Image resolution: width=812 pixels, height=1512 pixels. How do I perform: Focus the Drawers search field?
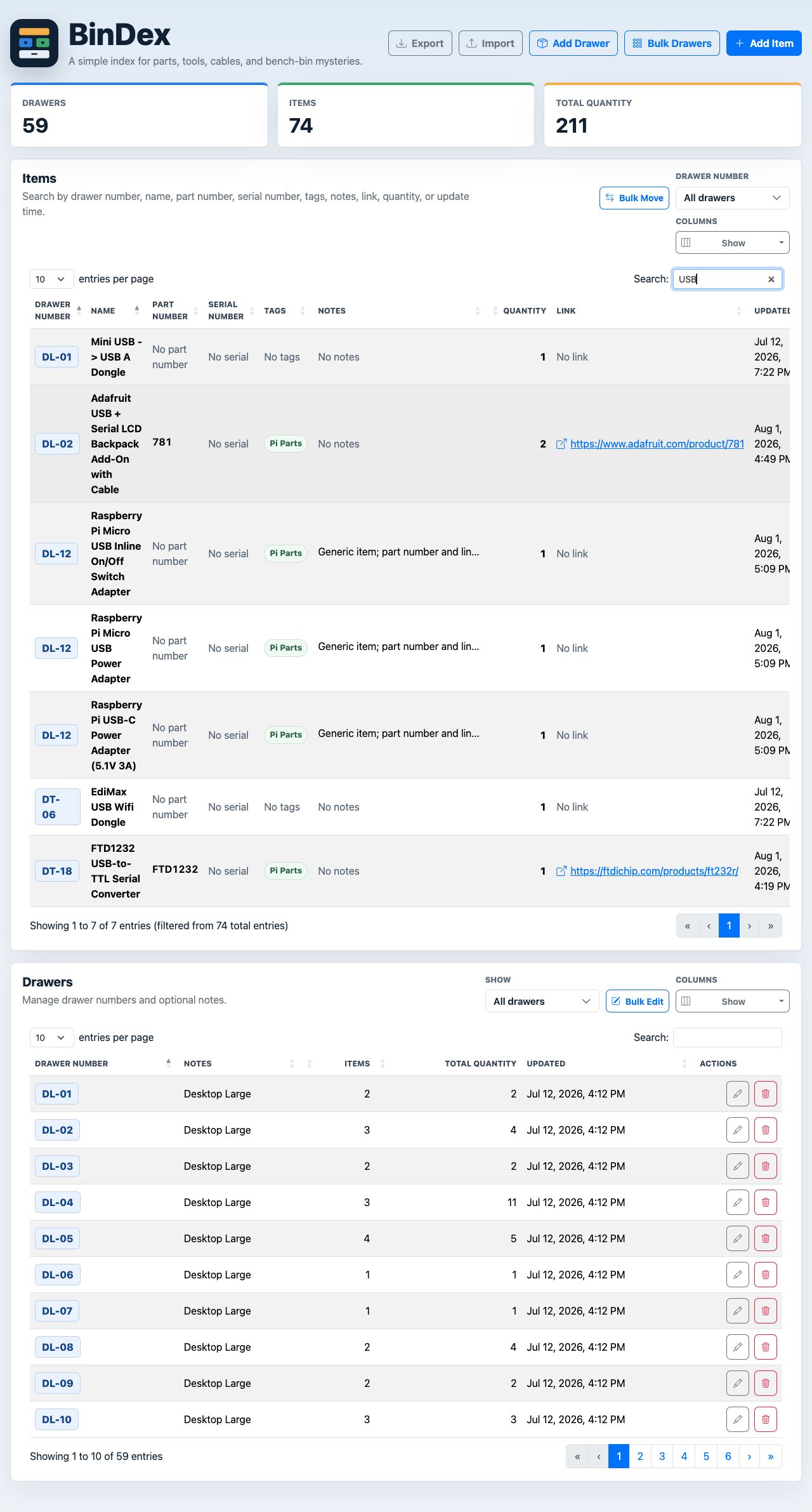coord(727,1037)
